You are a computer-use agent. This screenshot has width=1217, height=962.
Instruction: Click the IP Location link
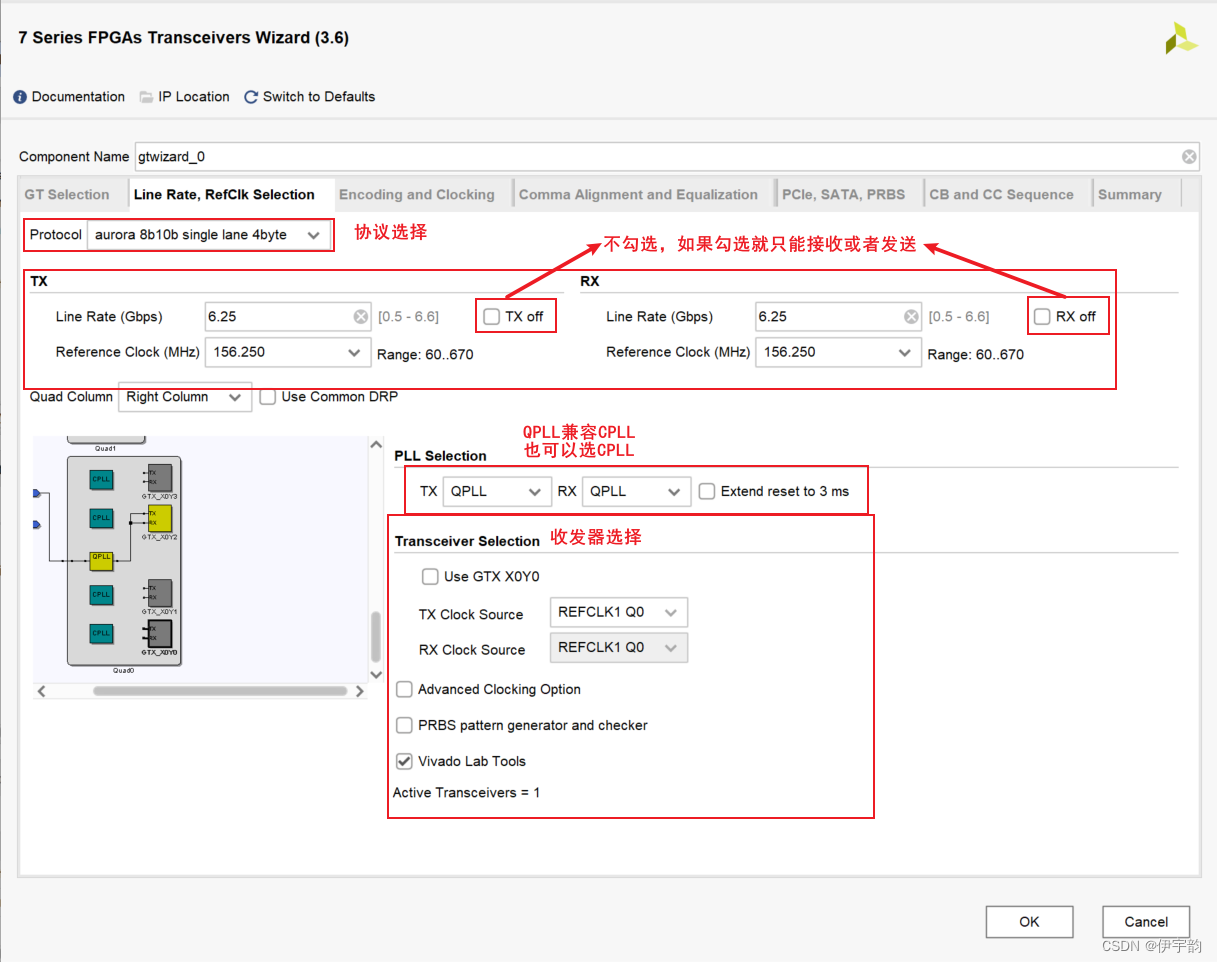pyautogui.click(x=194, y=97)
